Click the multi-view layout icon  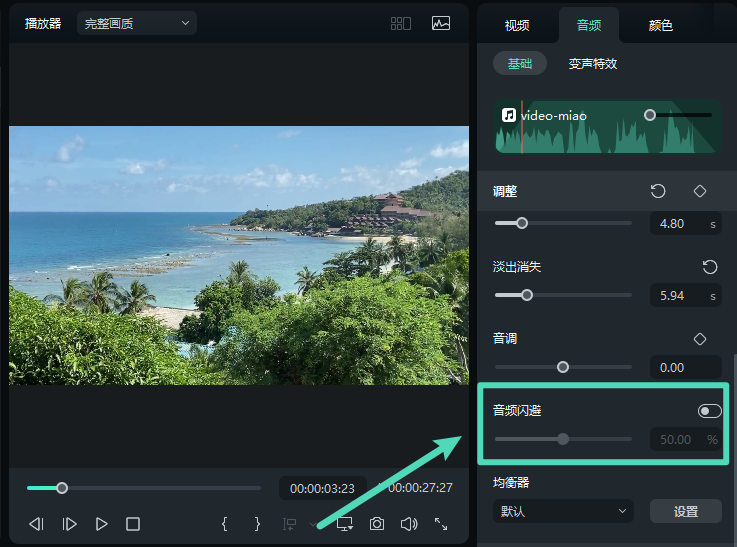pos(400,23)
